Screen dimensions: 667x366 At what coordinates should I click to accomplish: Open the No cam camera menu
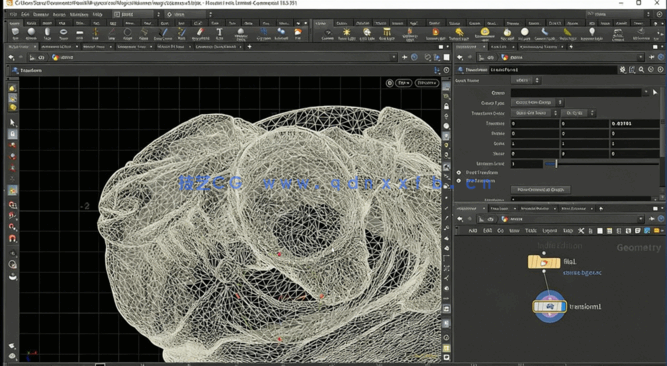point(427,83)
